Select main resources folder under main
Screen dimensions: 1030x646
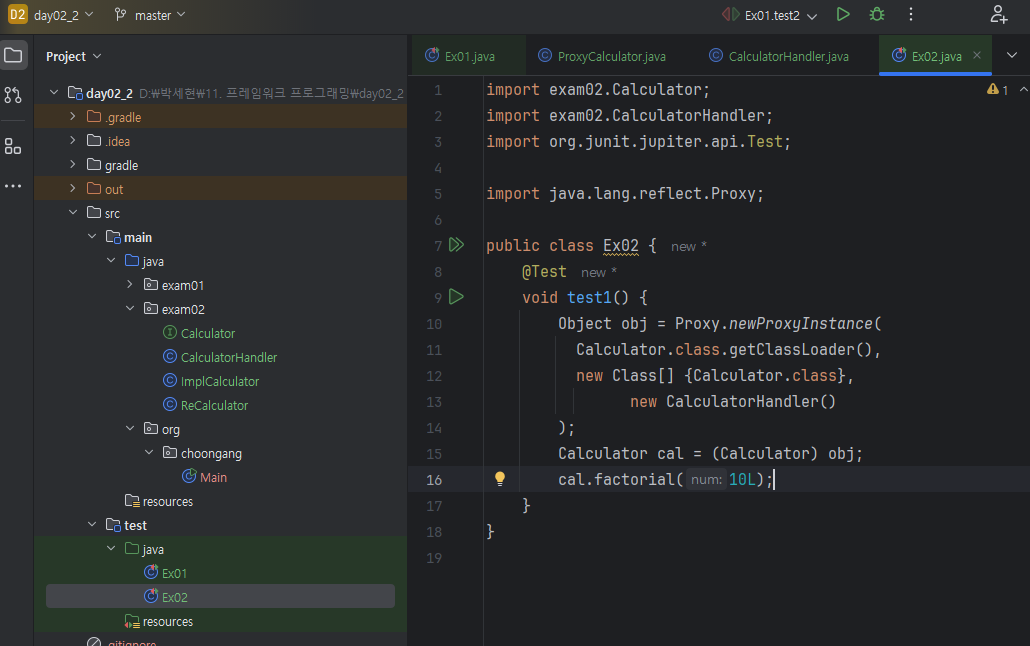click(168, 501)
